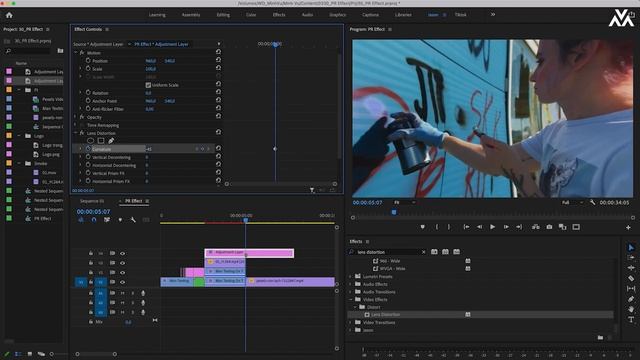Lock the Mix track
This screenshot has height=360, width=640.
(91, 322)
